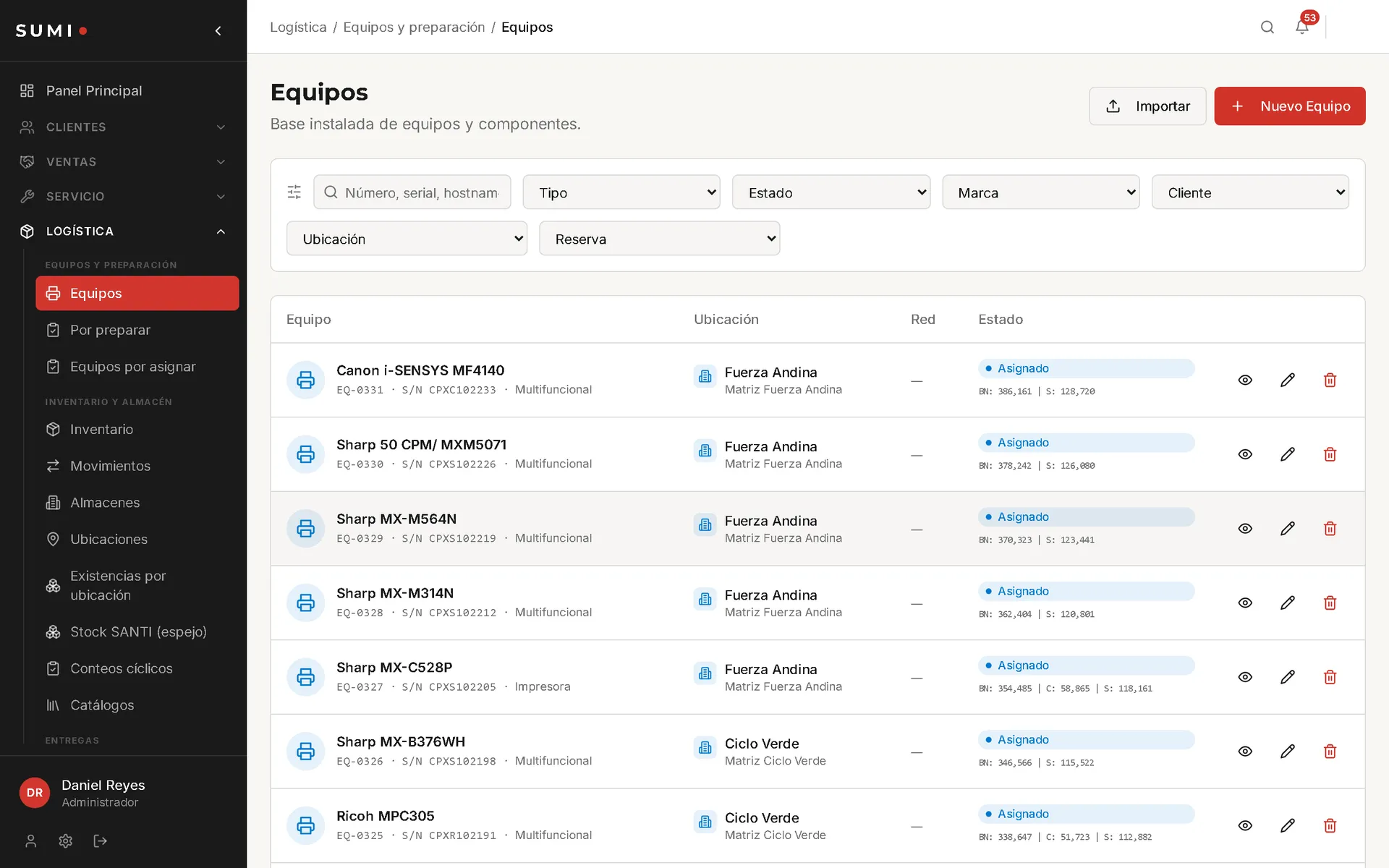Delete the Sharp MX-M564N equipment
This screenshot has width=1389, height=868.
pos(1330,529)
